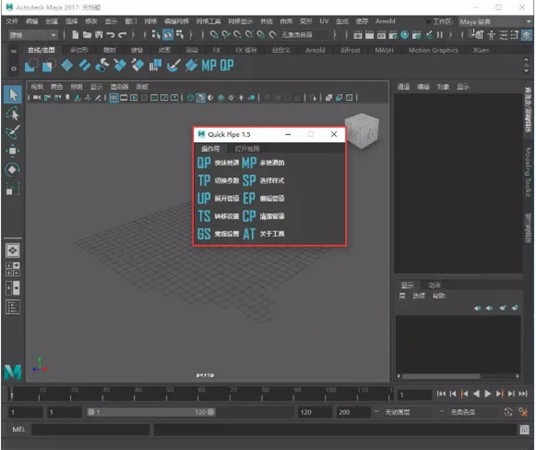Toggle the four-pane layout button
The width and height of the screenshot is (536, 450).
13,269
